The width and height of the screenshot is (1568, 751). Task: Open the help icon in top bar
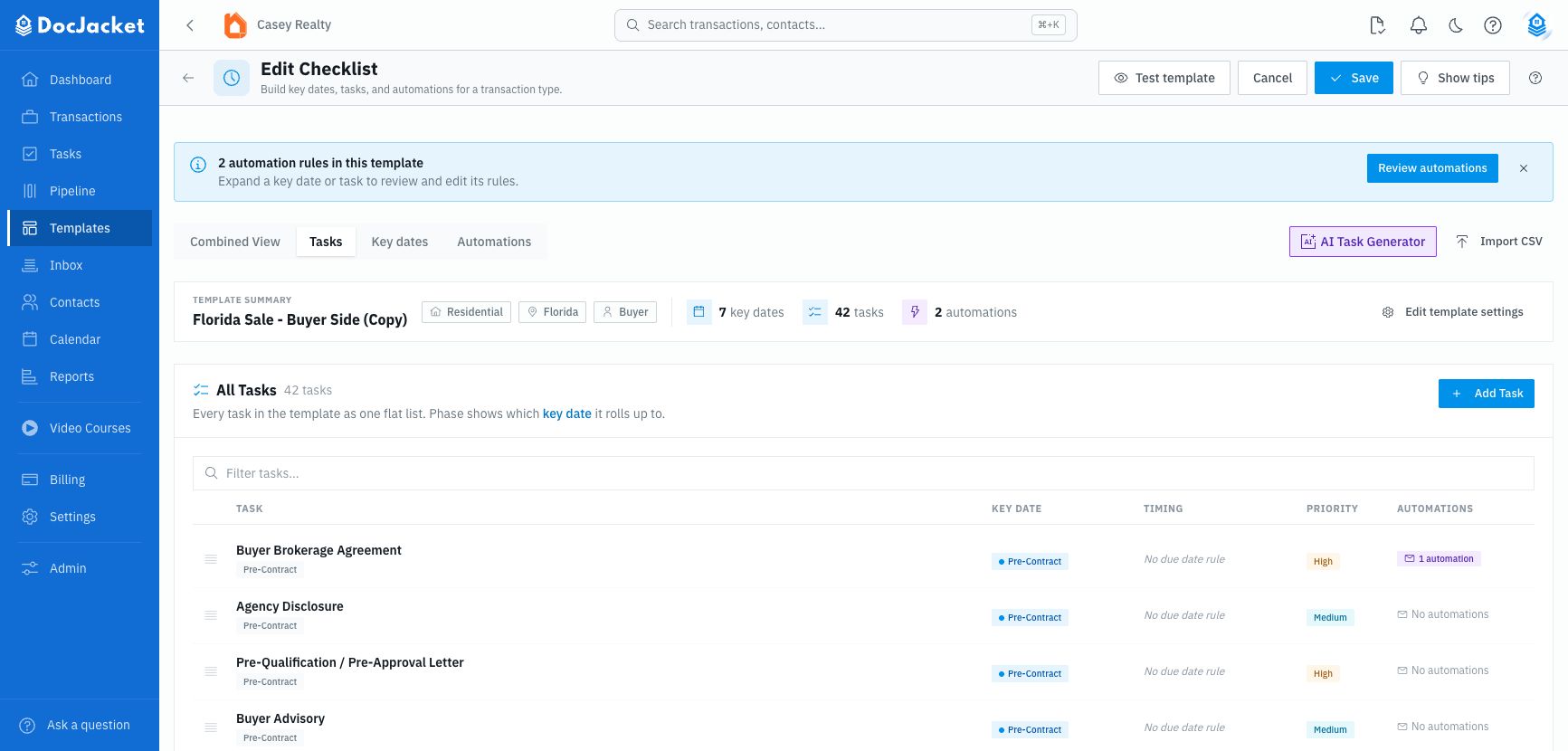(1493, 25)
